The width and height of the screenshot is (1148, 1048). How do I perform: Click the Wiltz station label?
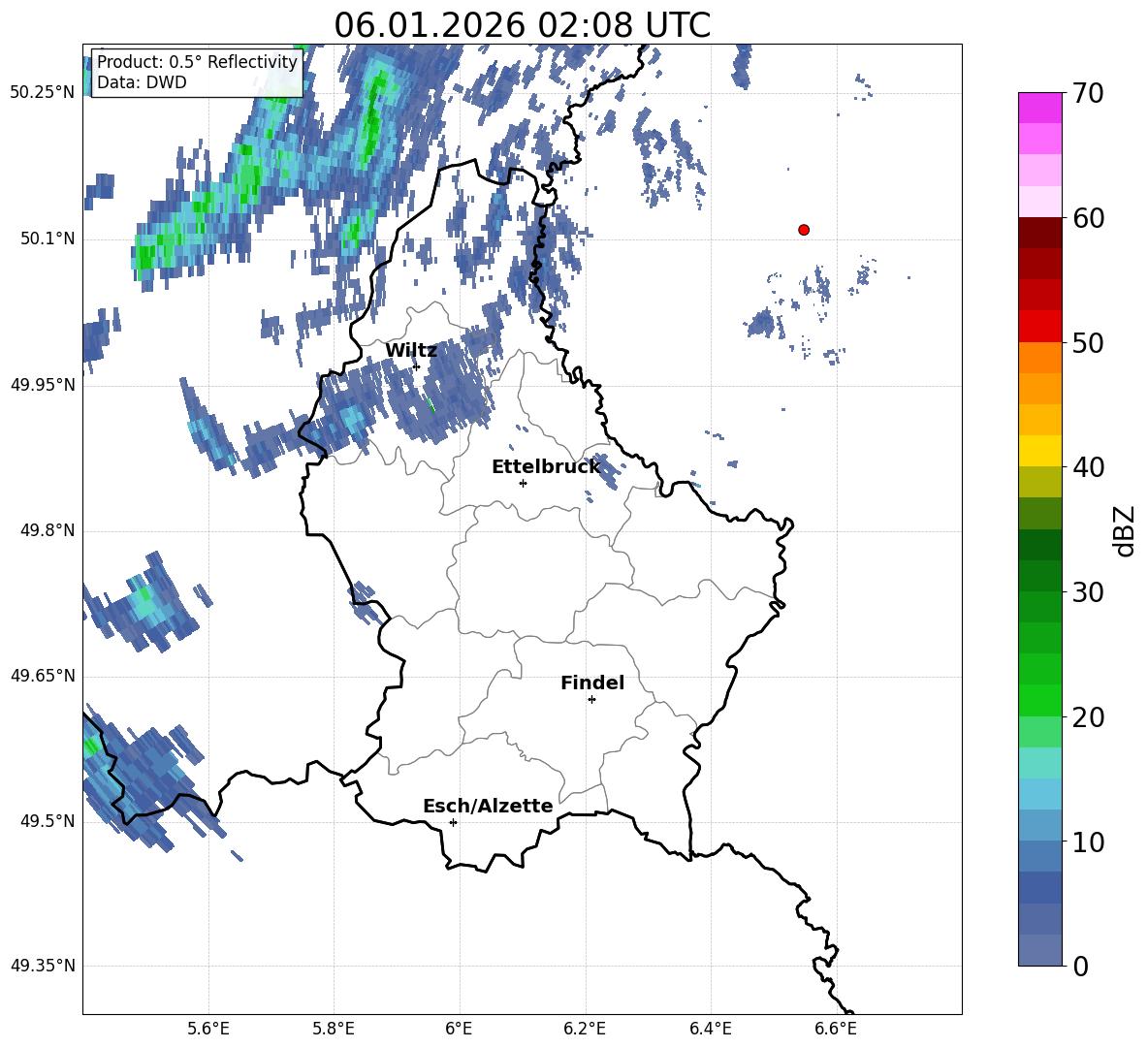[x=411, y=350]
